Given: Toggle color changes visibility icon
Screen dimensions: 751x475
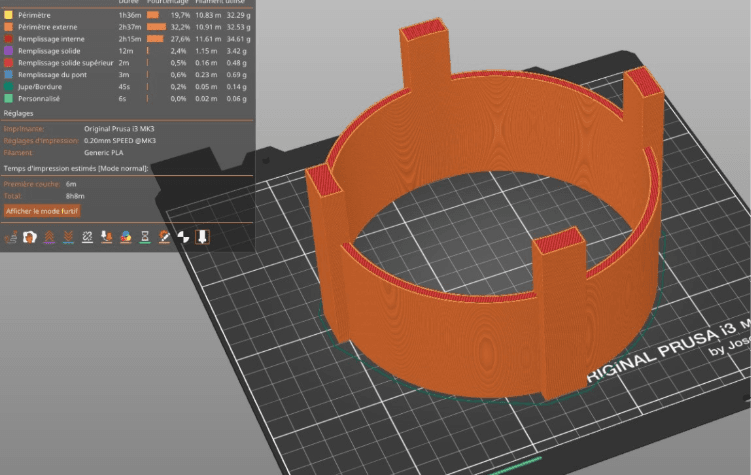Looking at the screenshot, I should (x=125, y=237).
